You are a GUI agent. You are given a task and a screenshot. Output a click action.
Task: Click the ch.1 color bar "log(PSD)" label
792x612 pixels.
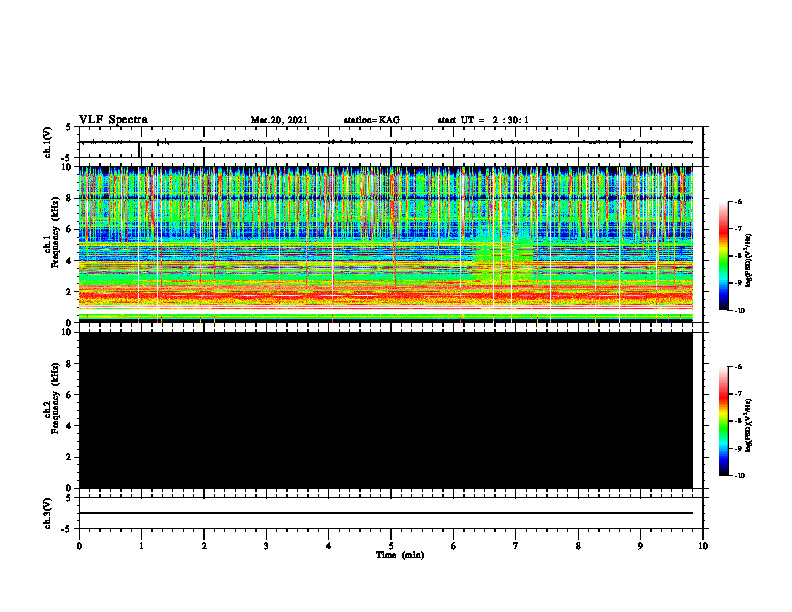point(750,260)
